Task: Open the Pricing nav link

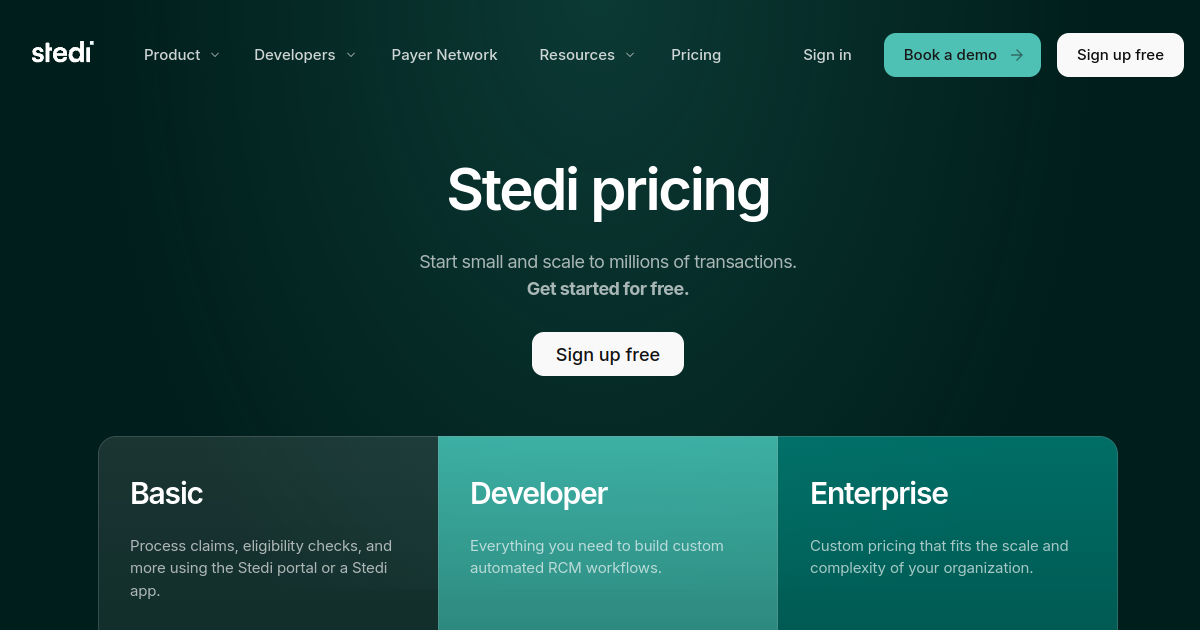Action: pos(696,55)
